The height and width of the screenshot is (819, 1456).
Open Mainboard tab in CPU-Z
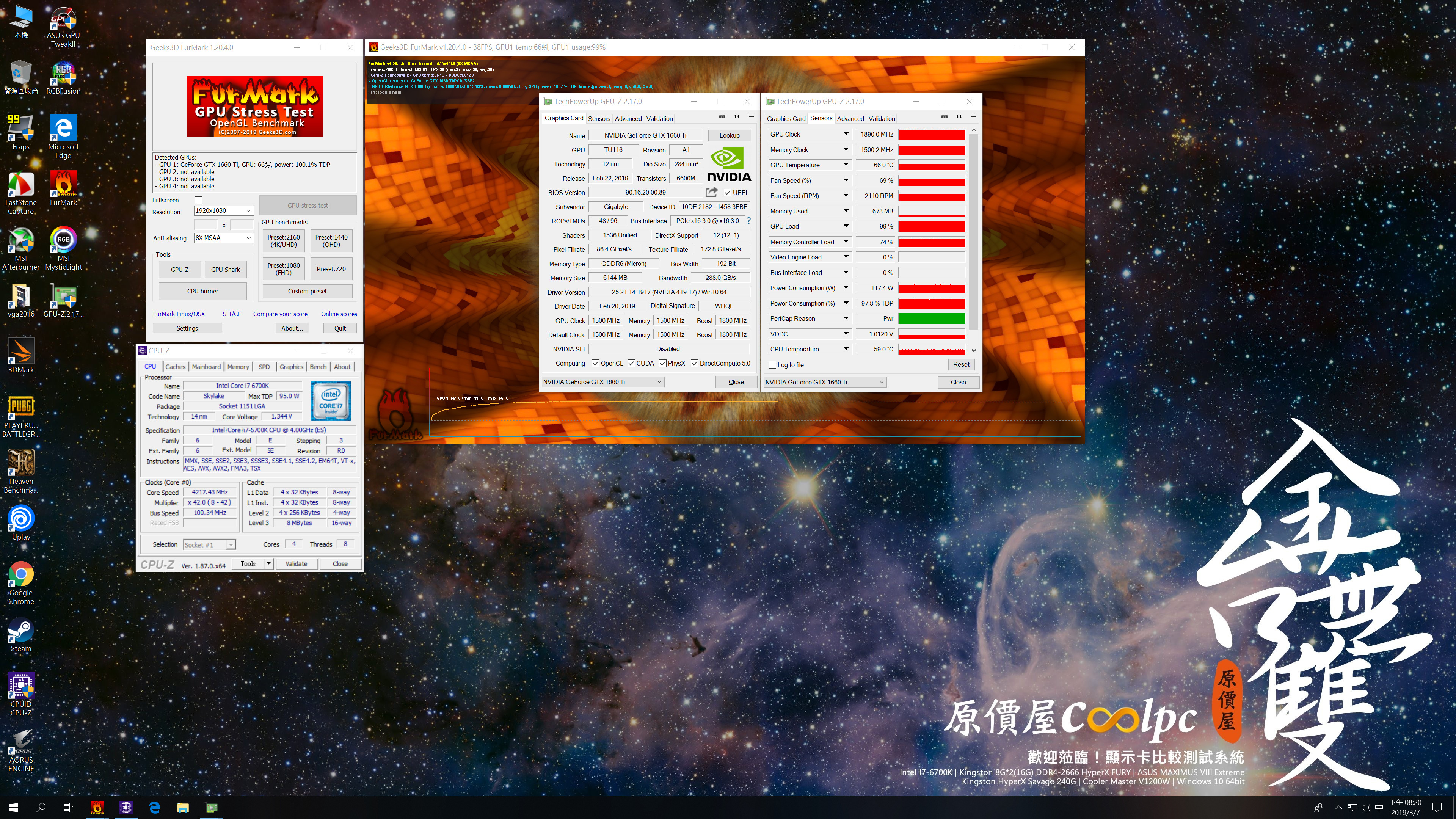(206, 367)
